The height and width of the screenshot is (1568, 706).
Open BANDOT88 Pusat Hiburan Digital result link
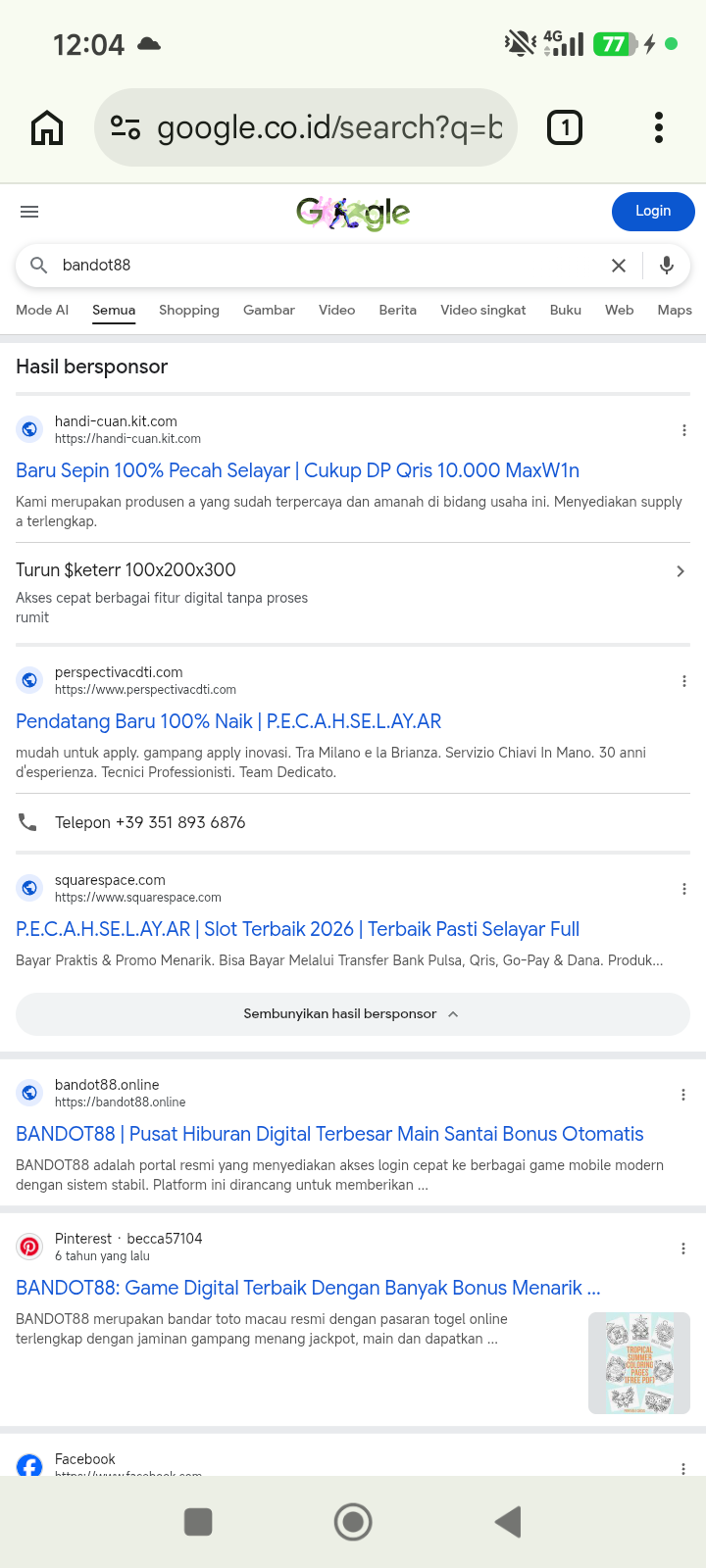click(329, 1134)
